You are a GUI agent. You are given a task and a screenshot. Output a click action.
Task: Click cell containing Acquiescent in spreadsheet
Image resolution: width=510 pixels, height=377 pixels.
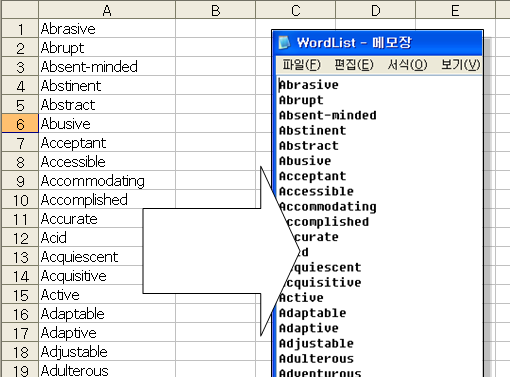click(x=91, y=256)
